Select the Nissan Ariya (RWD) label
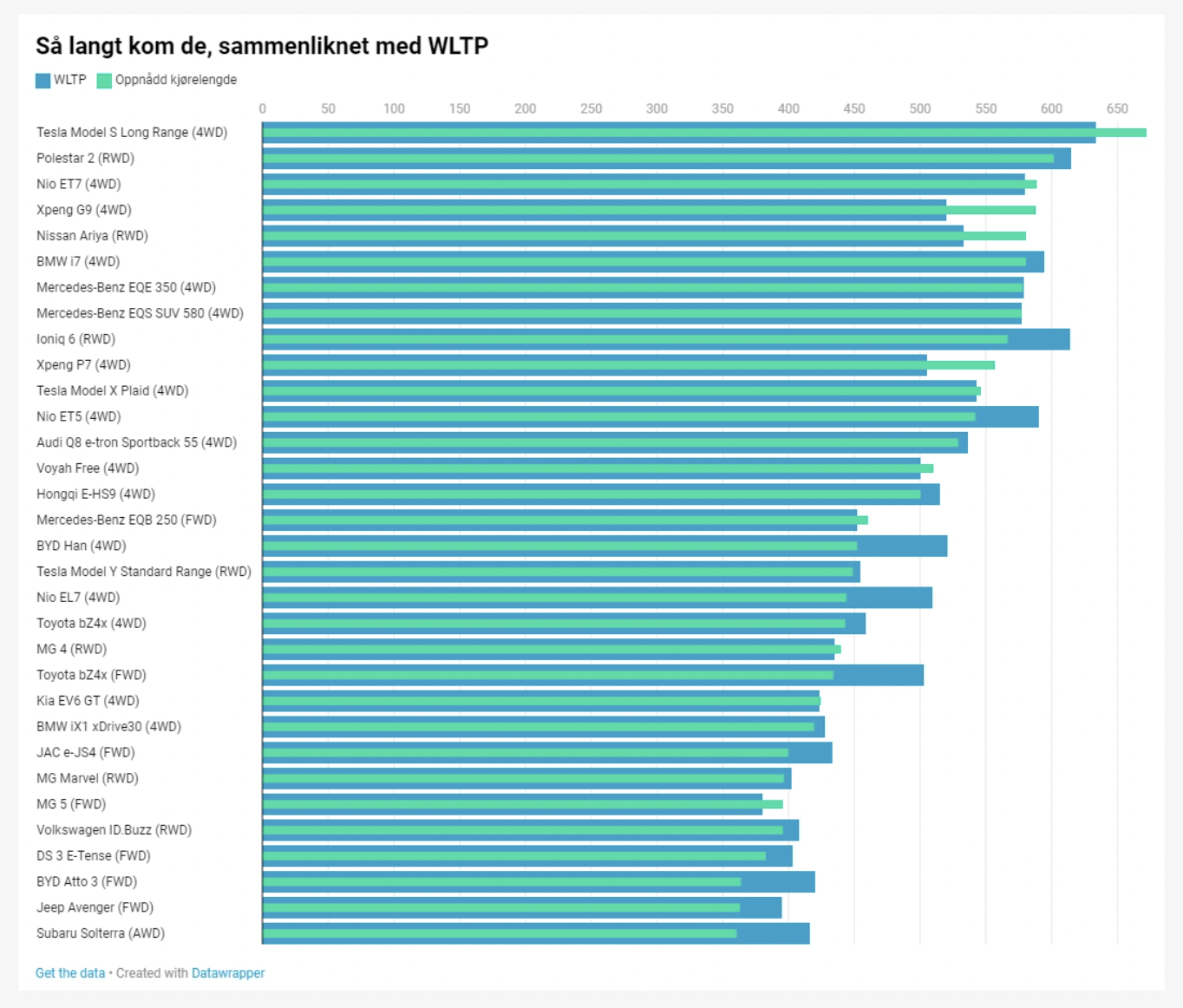Screen dimensions: 1183x1008 click(92, 236)
